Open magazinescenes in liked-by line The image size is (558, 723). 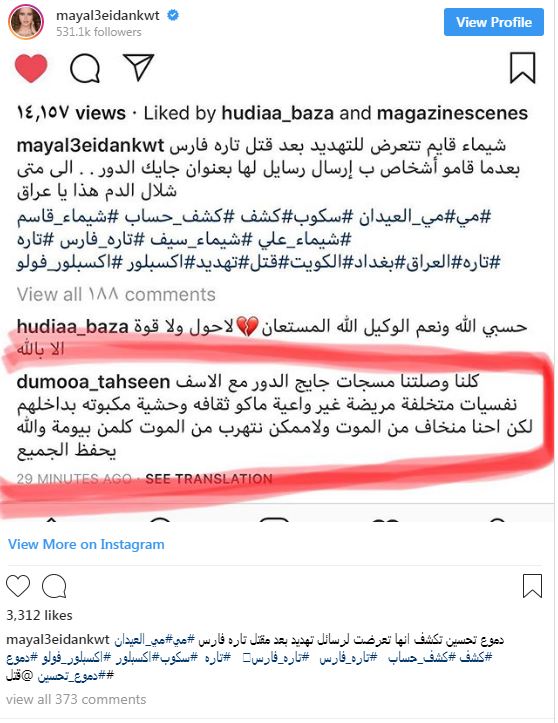452,113
